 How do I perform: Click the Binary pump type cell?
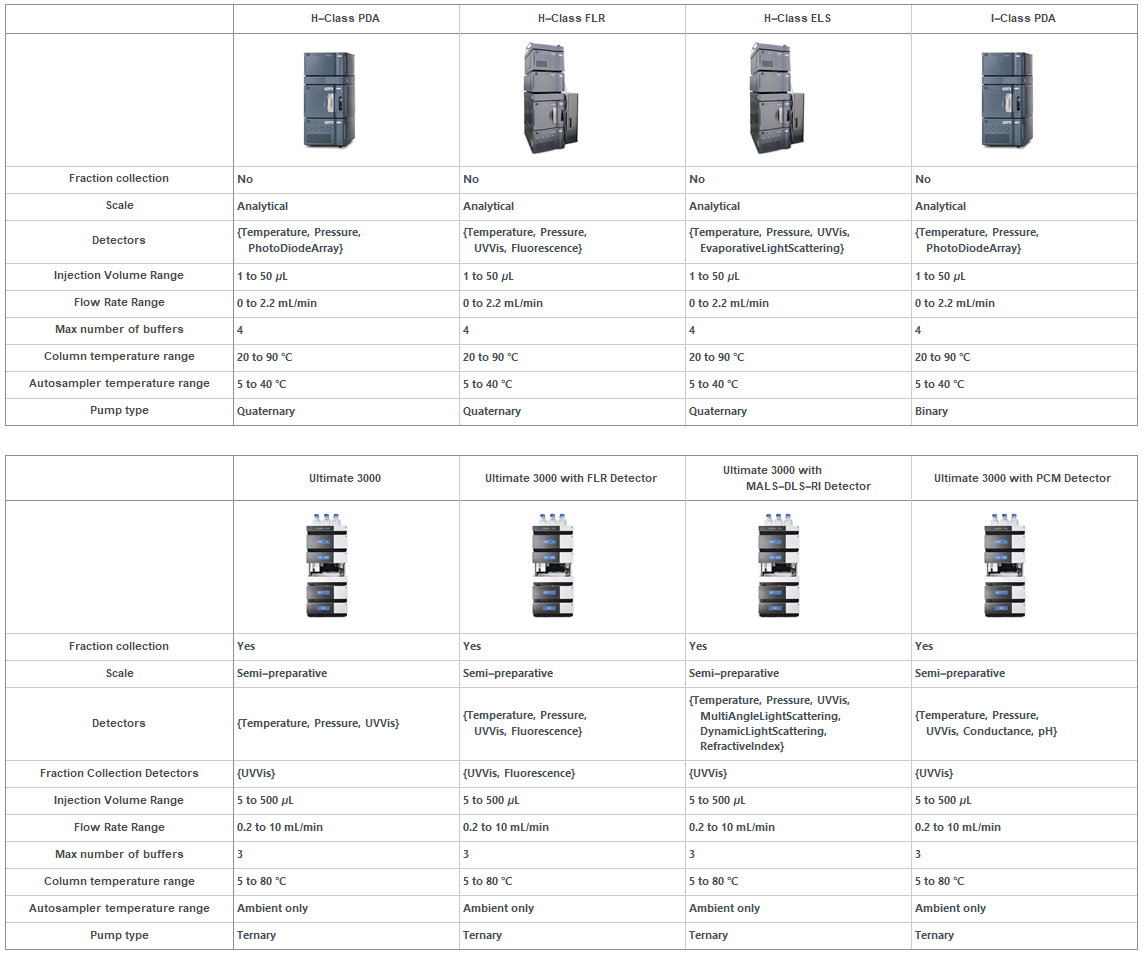[x=931, y=411]
